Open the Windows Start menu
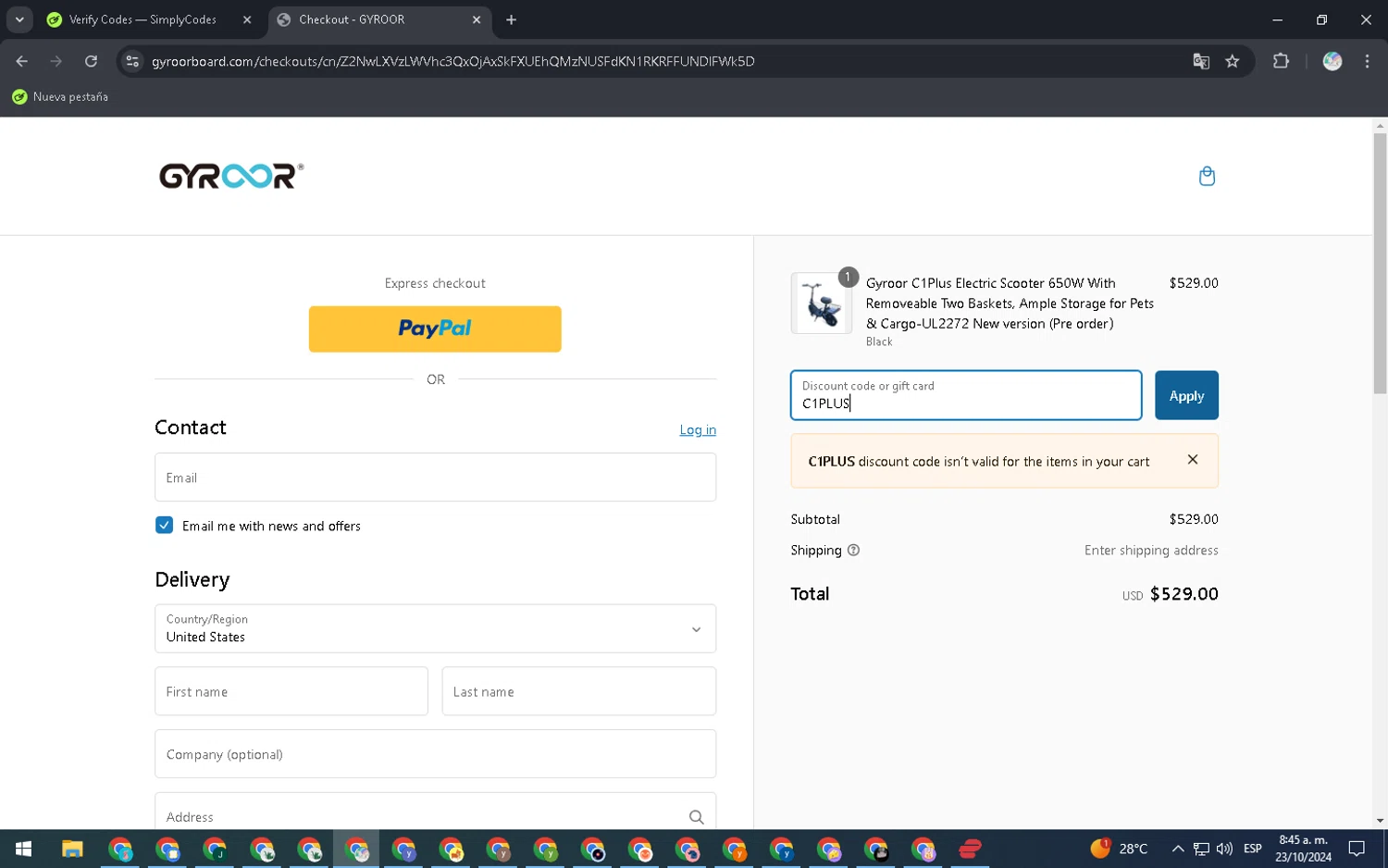The width and height of the screenshot is (1388, 868). [24, 849]
